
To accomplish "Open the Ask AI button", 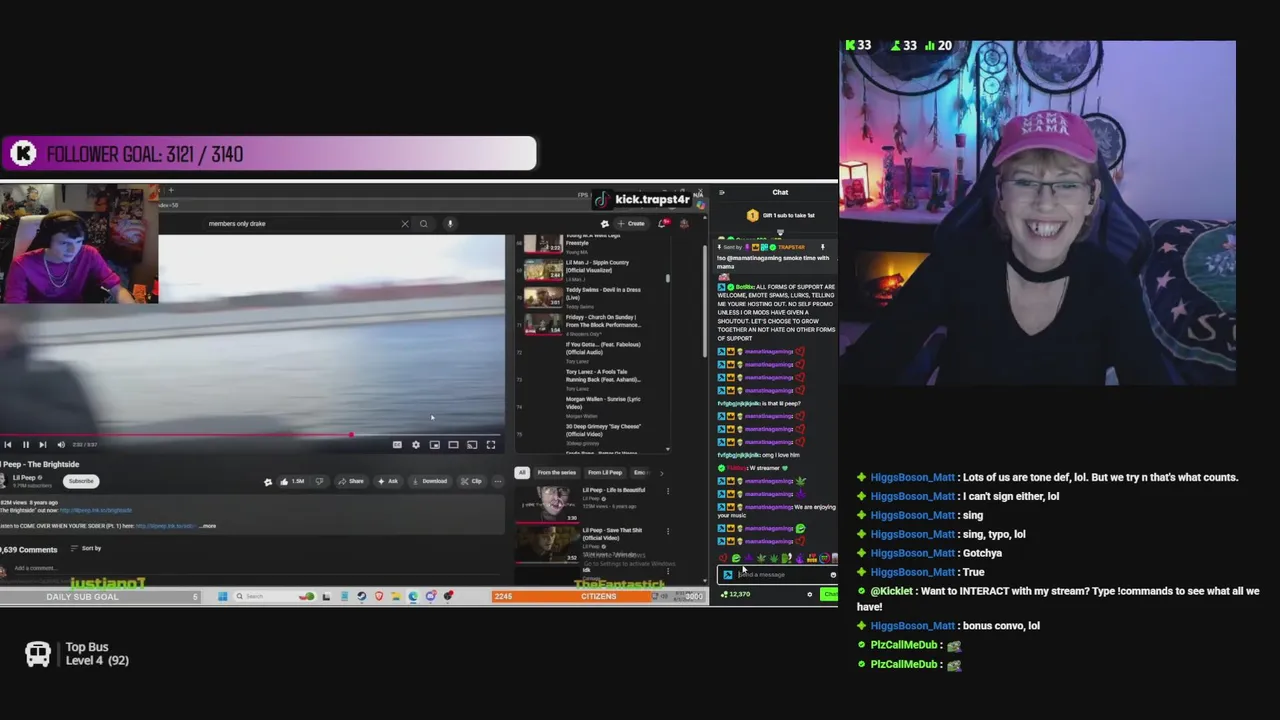I will pyautogui.click(x=388, y=481).
